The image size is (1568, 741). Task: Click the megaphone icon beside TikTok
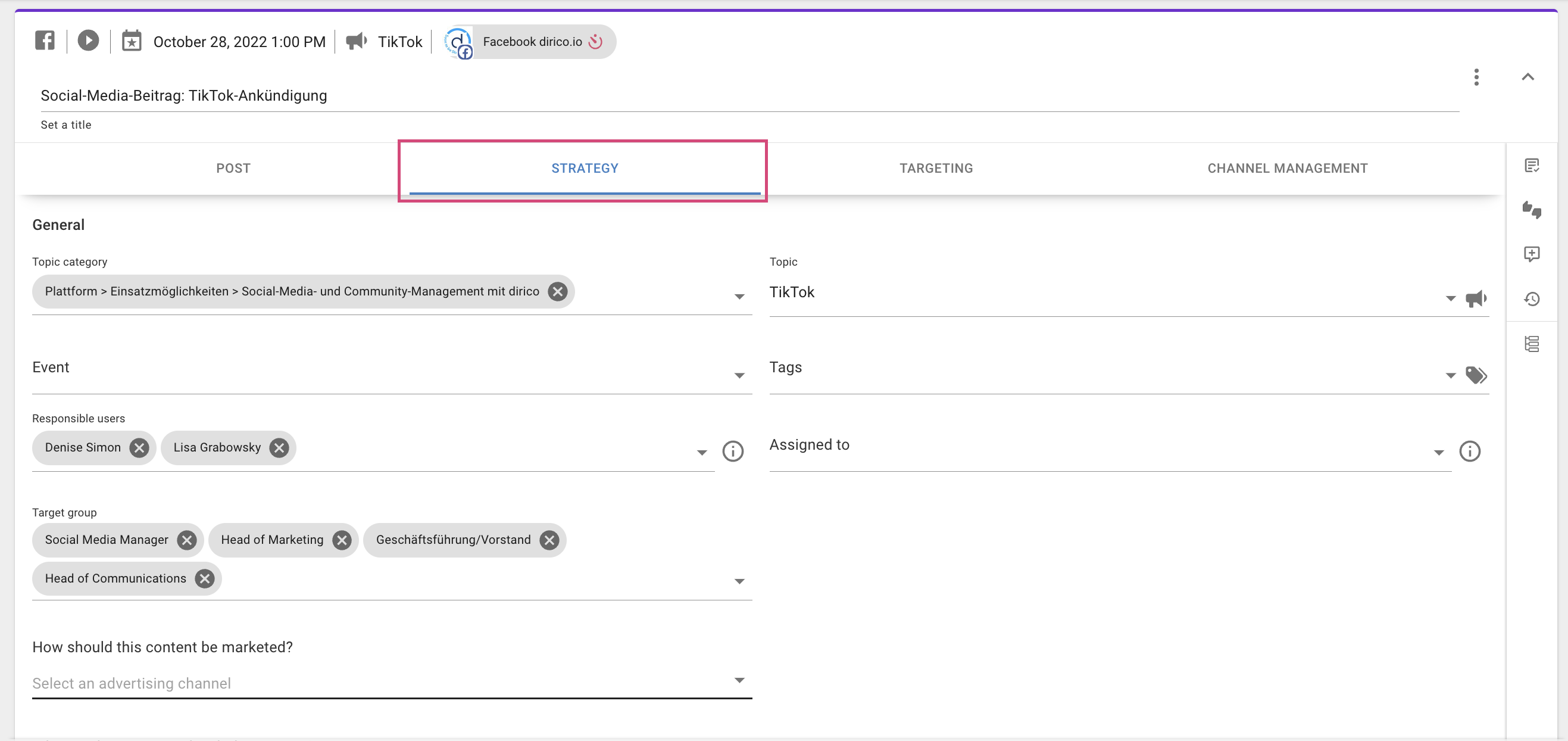(356, 41)
